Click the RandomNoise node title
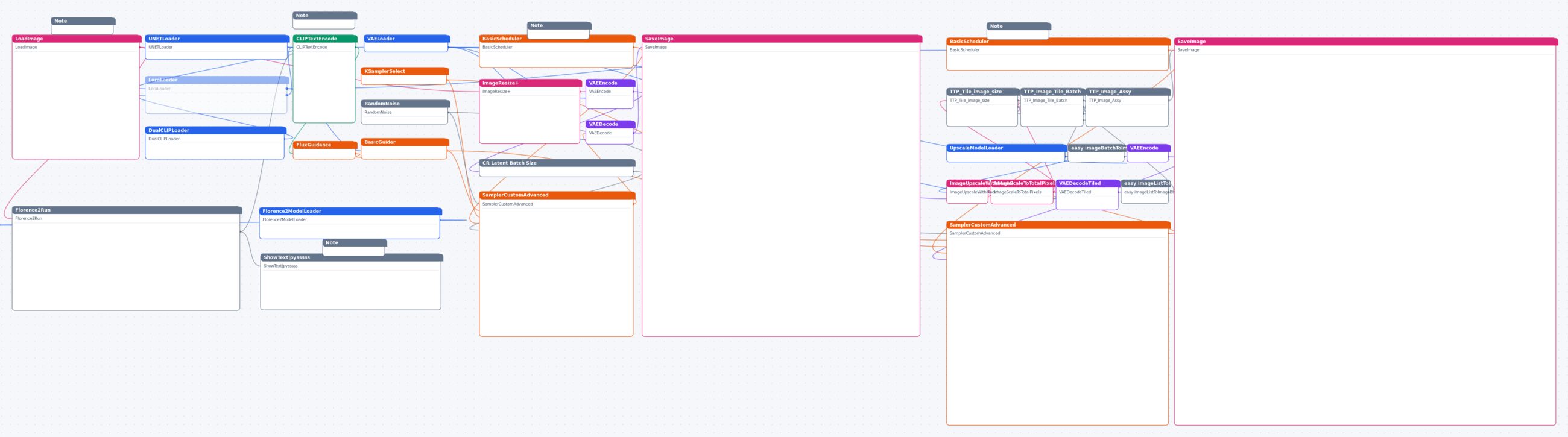Screen dimensions: 1568x437 click(x=382, y=104)
